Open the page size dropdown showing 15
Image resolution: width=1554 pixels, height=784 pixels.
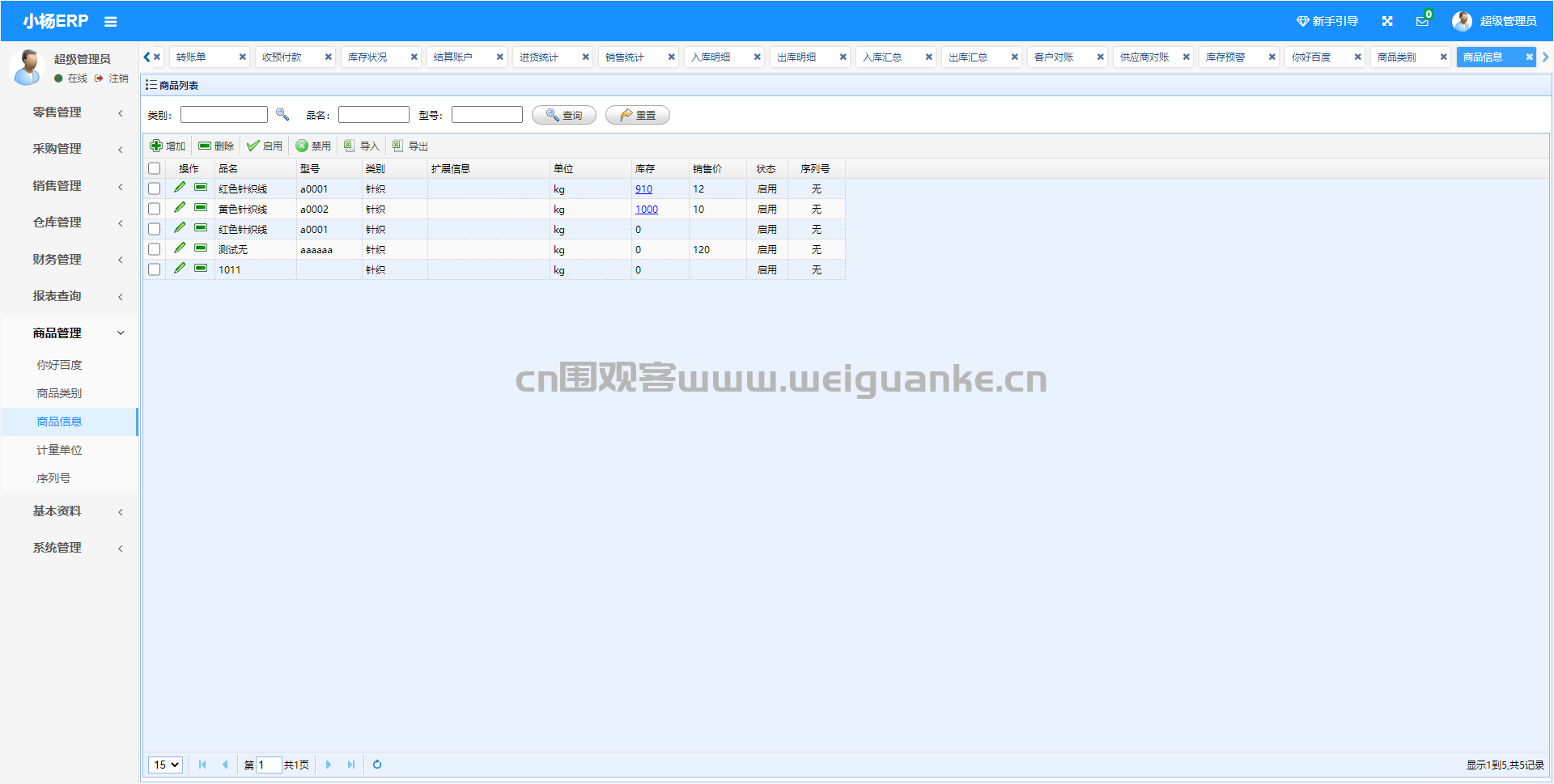tap(165, 765)
